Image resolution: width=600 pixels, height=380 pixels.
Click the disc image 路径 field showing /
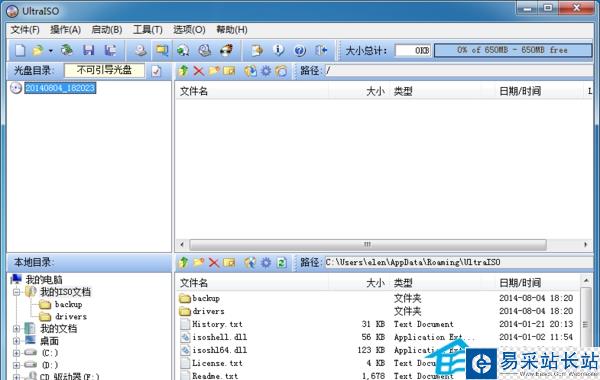click(458, 70)
